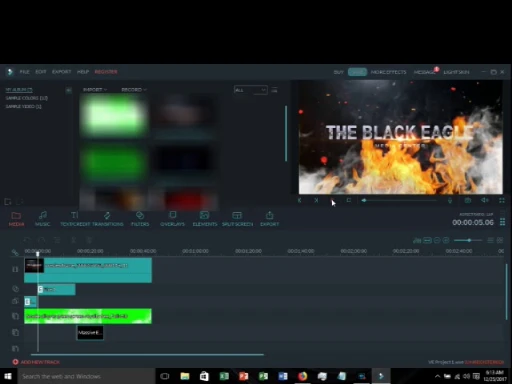Open Firefox from taskbar
The image size is (512, 384).
(x=303, y=376)
